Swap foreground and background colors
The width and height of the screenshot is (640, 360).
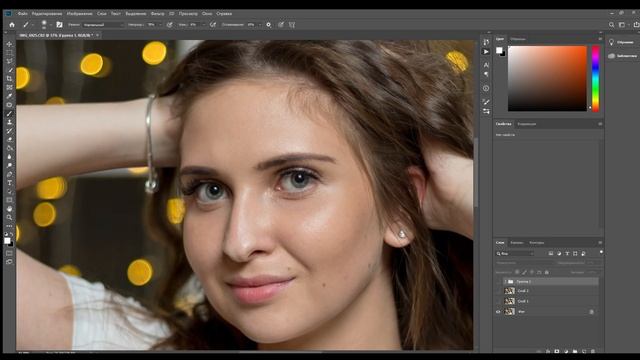tap(11, 234)
